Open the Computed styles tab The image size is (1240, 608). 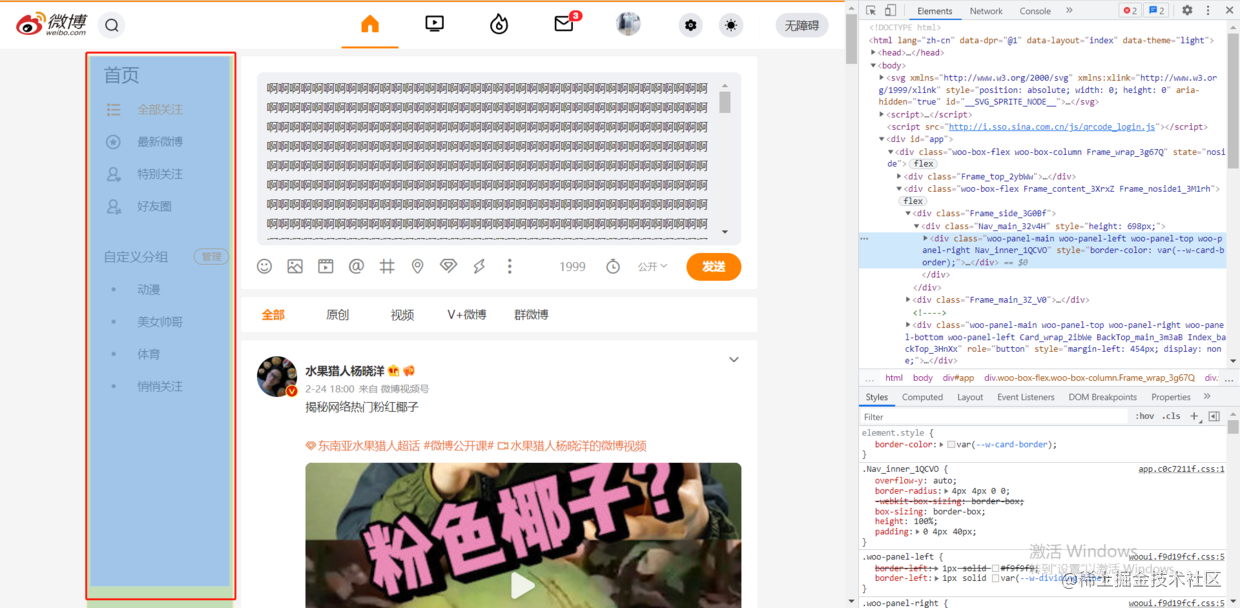click(x=922, y=397)
